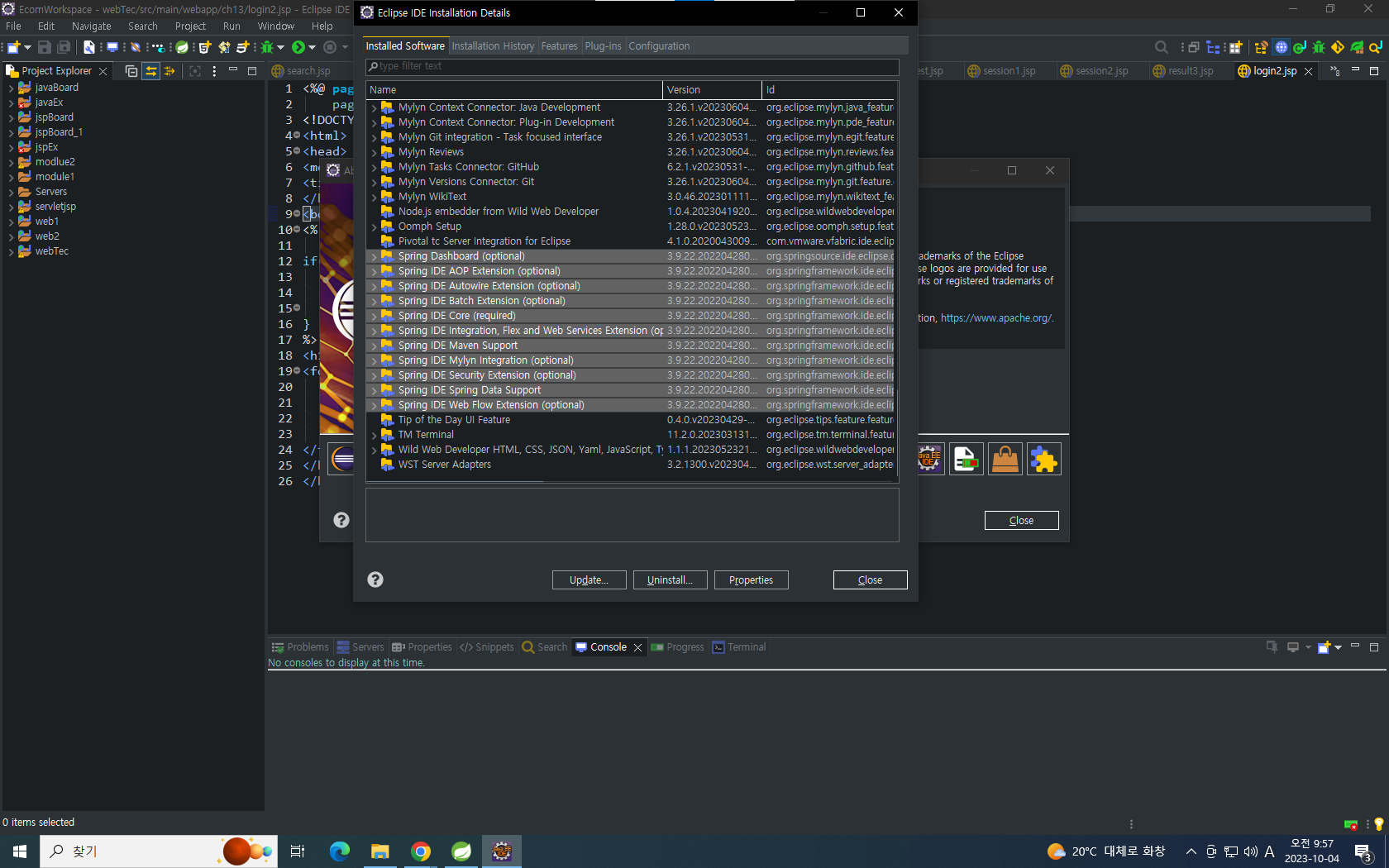Open the apache.org link in About dialog
This screenshot has width=1389, height=868.
(x=996, y=318)
